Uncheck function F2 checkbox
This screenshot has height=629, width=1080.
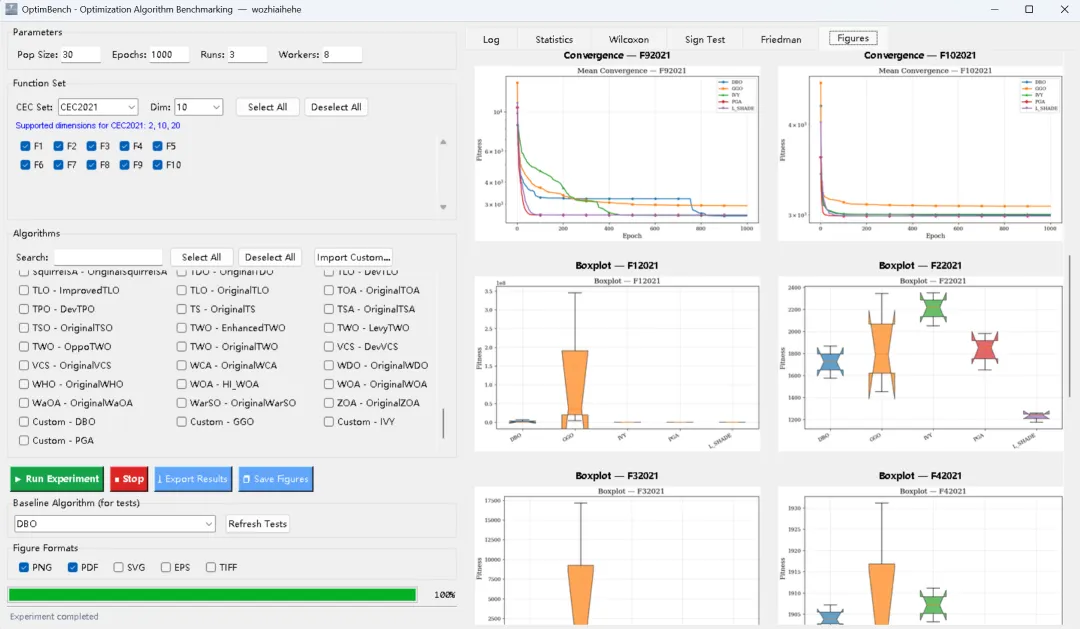[x=59, y=146]
